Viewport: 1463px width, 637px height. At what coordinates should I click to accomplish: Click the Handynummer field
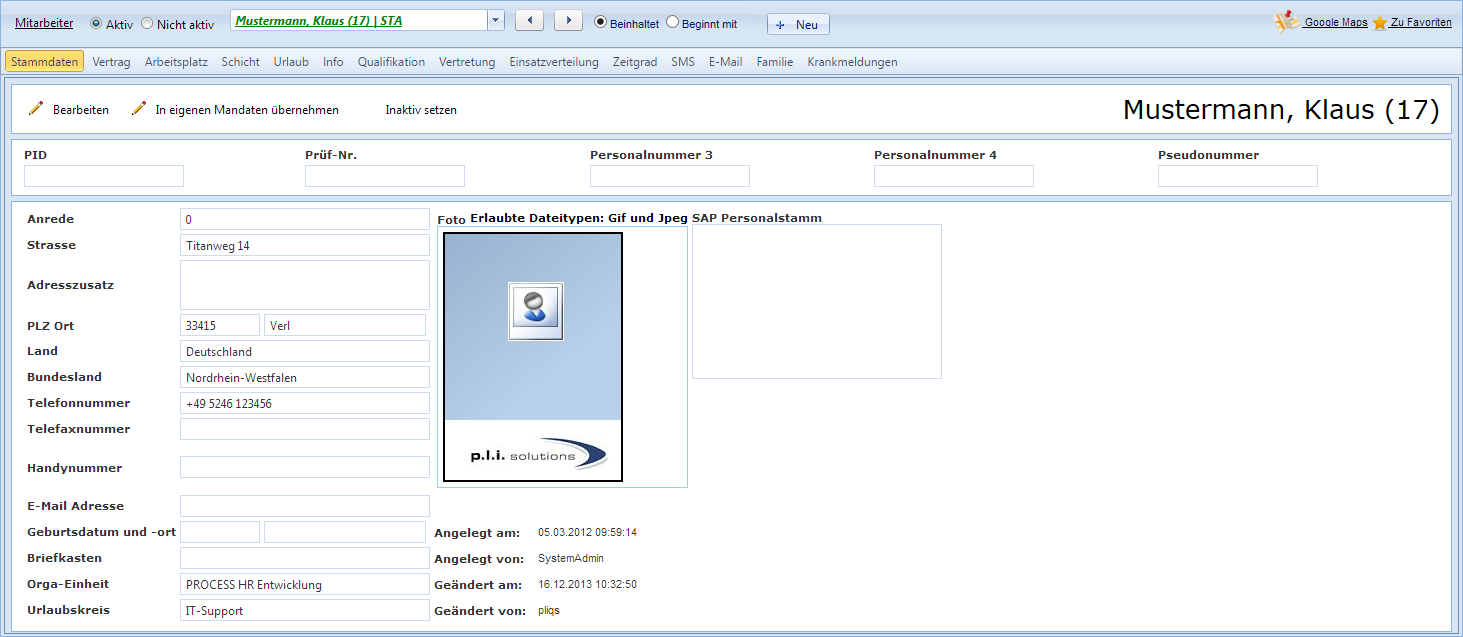[x=305, y=467]
